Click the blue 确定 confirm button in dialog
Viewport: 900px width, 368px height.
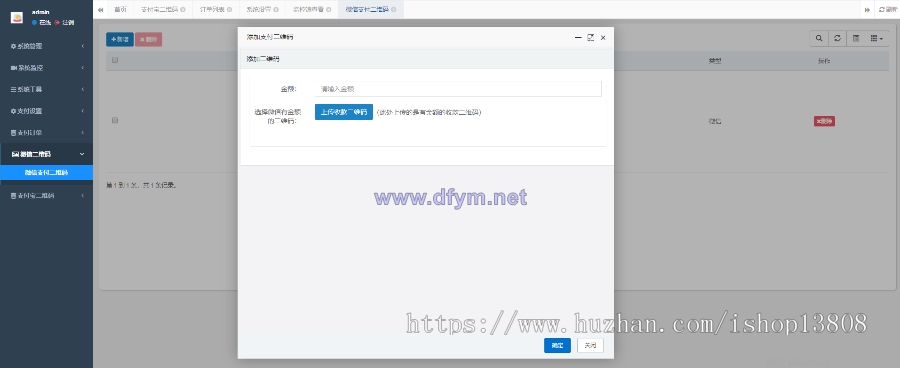[x=557, y=346]
